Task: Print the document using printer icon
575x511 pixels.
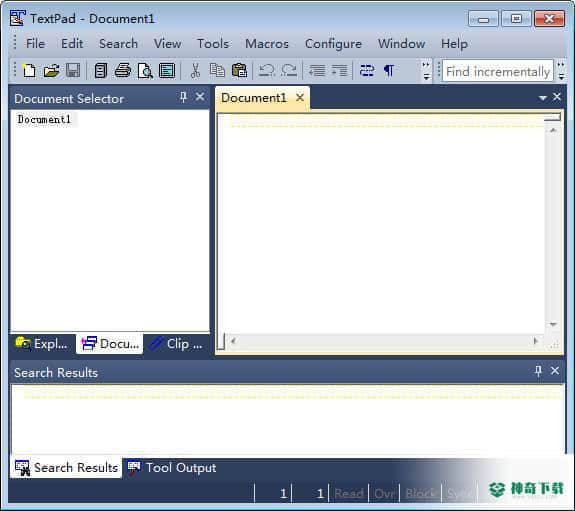Action: coord(122,70)
